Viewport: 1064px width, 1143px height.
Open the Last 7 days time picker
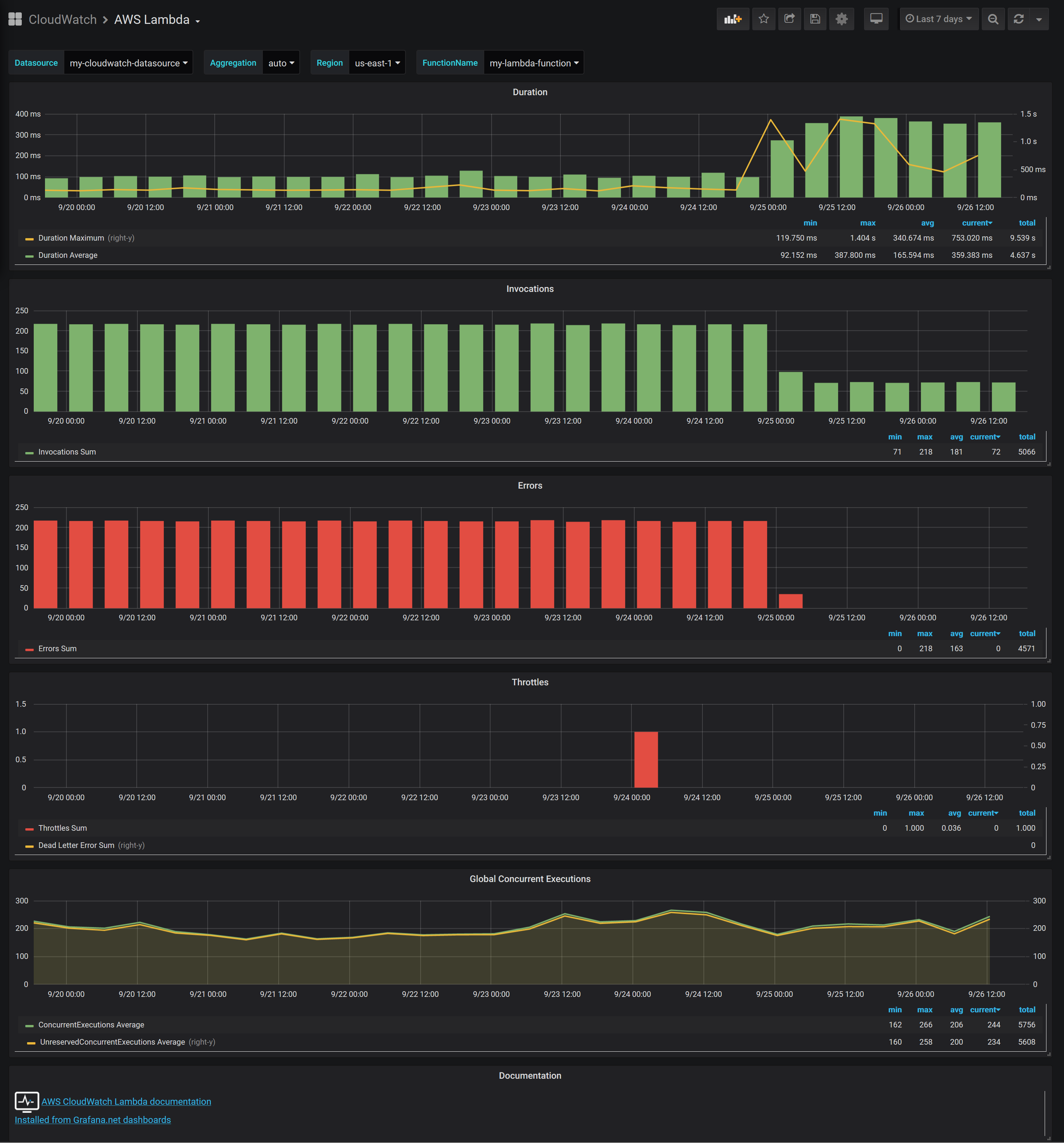[938, 19]
